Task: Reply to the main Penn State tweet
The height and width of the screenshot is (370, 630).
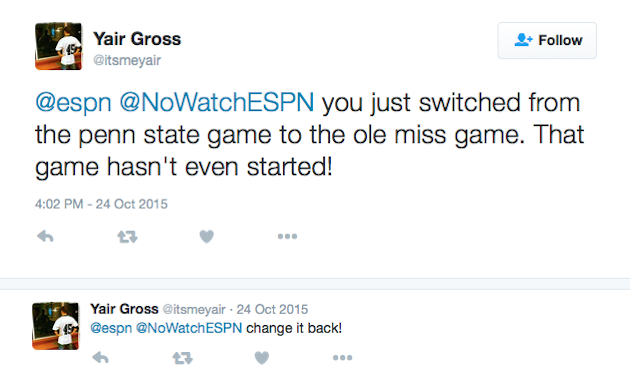Action: pyautogui.click(x=45, y=237)
